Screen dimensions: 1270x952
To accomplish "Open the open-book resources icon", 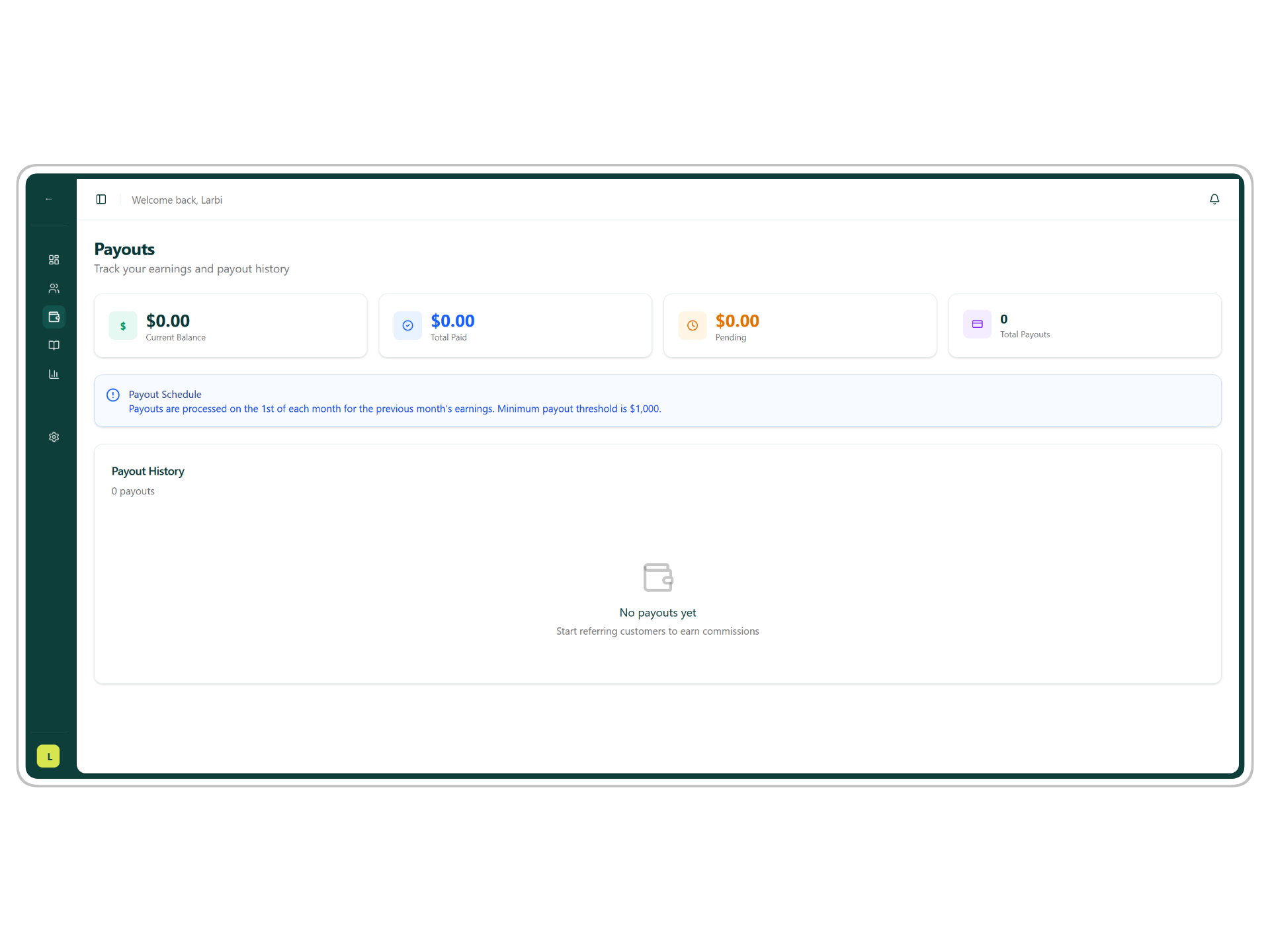I will (x=54, y=345).
